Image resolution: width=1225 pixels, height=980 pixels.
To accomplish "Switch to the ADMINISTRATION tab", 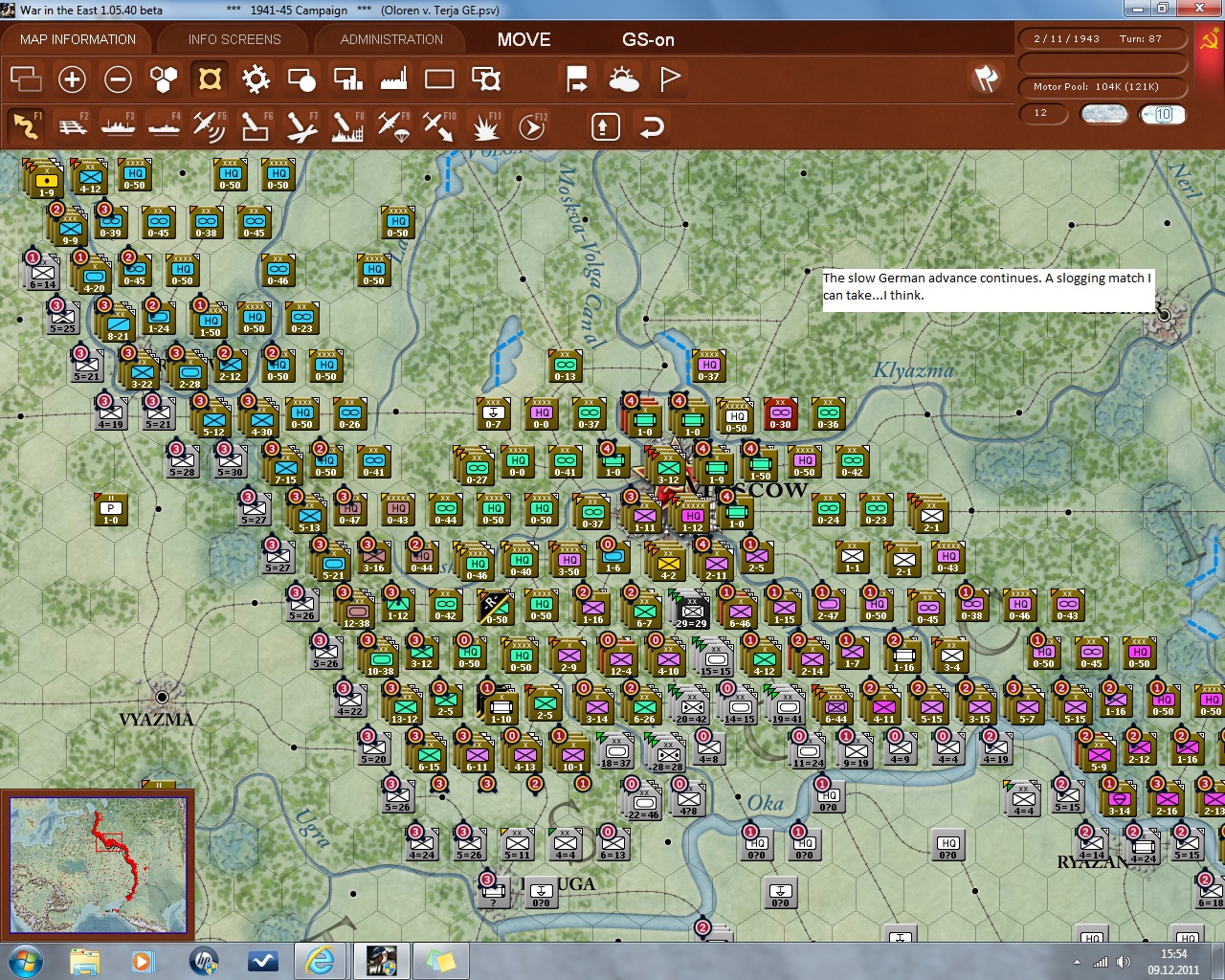I will click(x=391, y=39).
